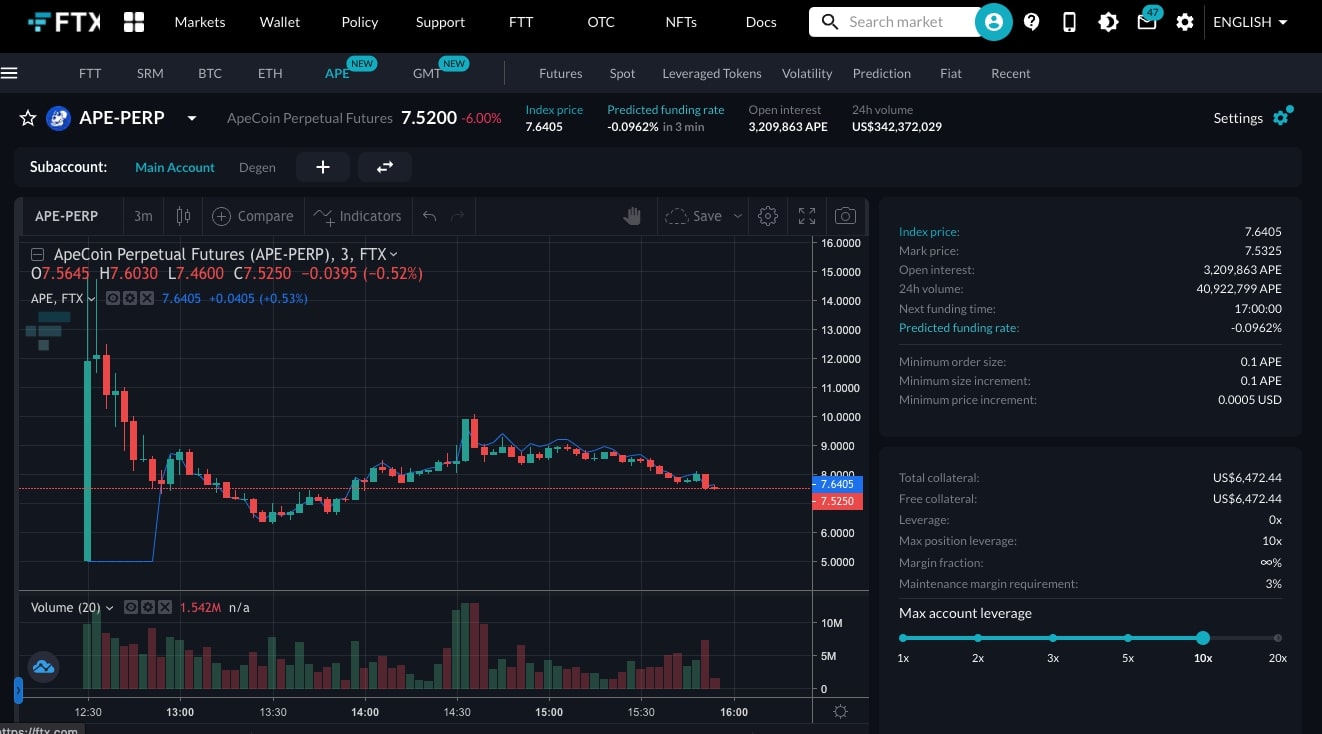Change the 3m chart interval
Viewport: 1322px width, 734px height.
(x=143, y=216)
